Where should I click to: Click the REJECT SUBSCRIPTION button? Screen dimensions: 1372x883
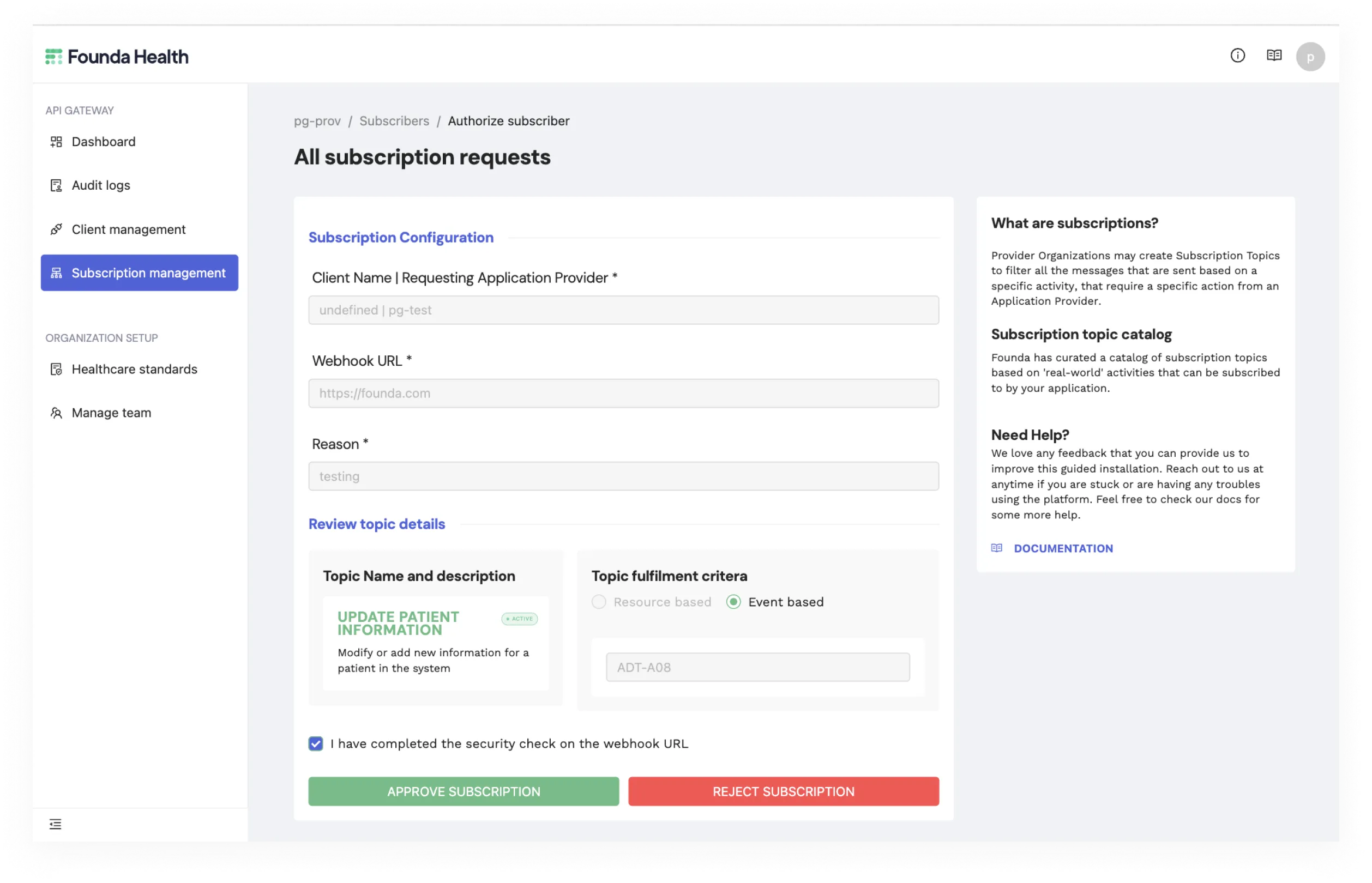784,792
